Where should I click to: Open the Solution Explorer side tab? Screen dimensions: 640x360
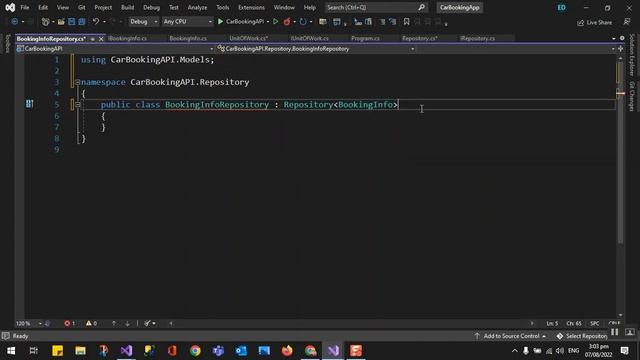tap(631, 55)
